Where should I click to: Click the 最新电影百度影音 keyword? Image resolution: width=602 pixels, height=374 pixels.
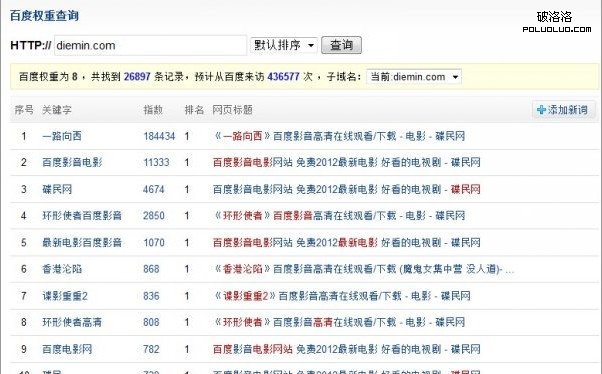82,243
